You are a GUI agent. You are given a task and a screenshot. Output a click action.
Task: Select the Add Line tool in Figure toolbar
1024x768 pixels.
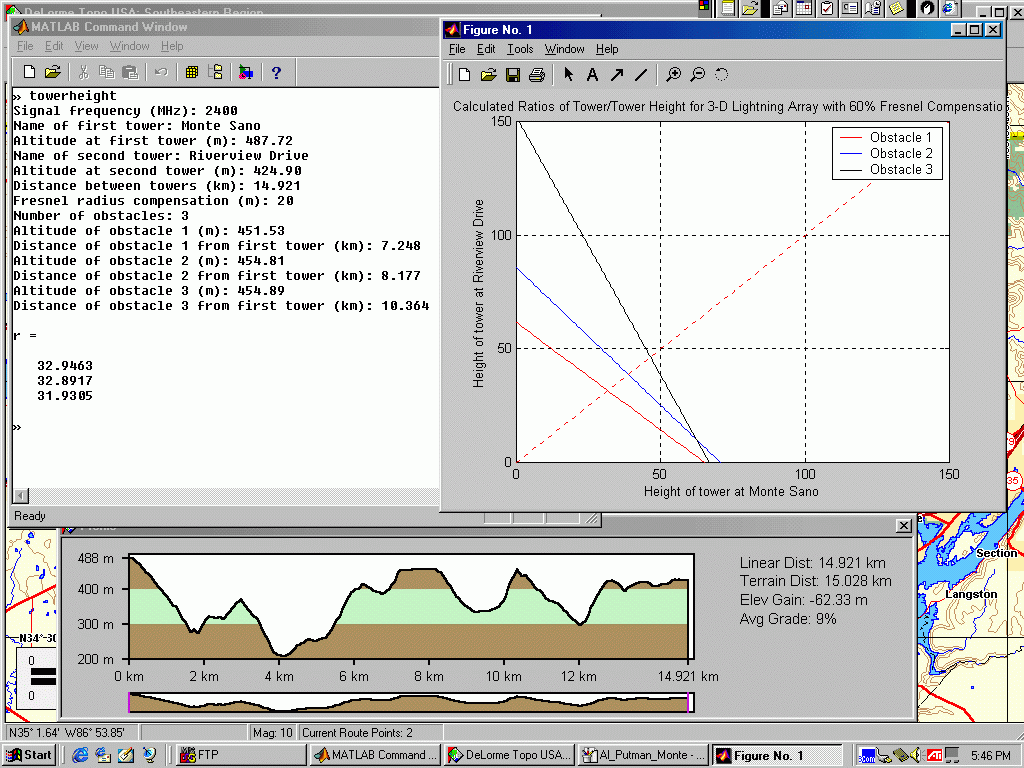[x=641, y=74]
